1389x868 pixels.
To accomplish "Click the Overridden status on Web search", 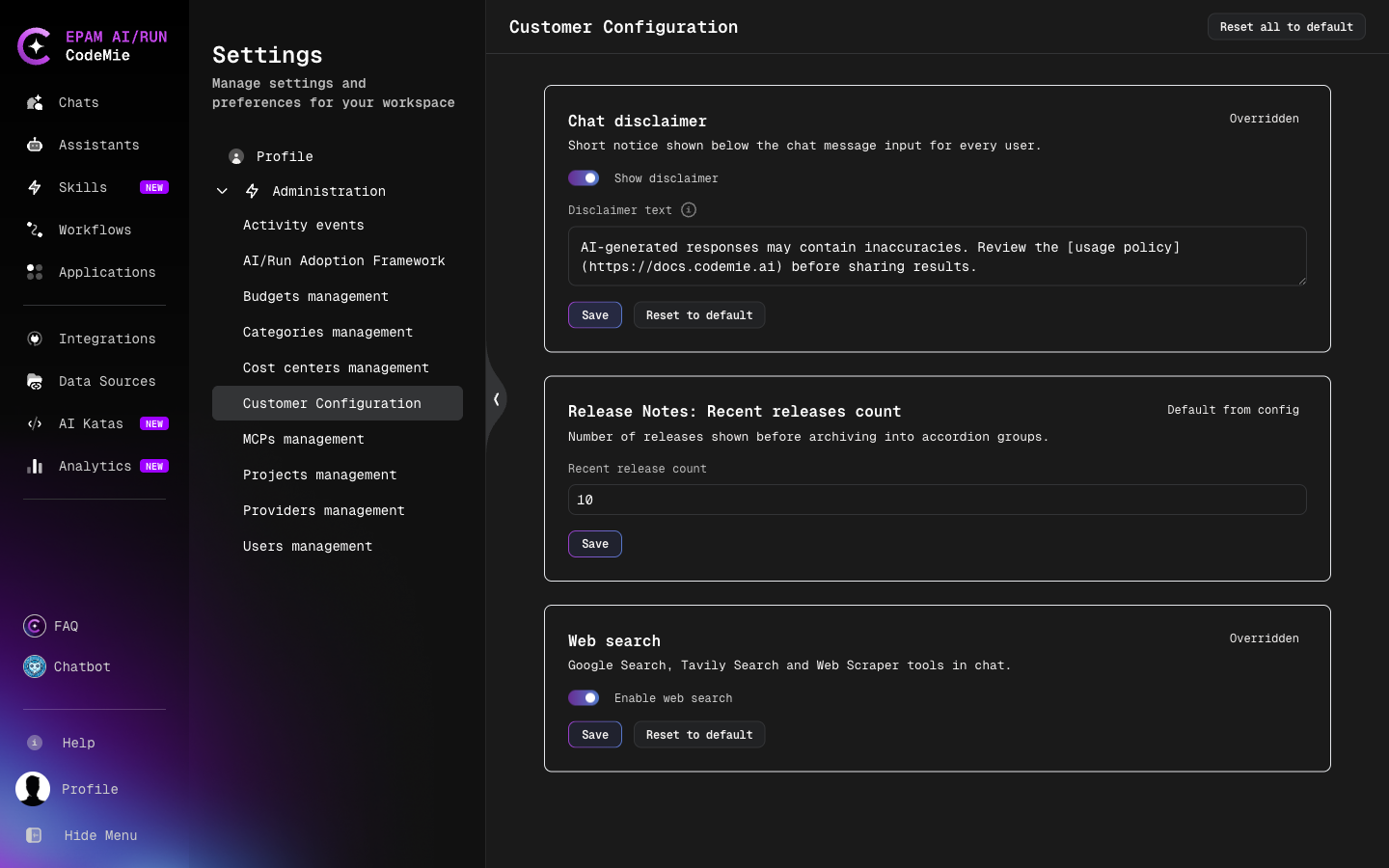I will point(1265,638).
